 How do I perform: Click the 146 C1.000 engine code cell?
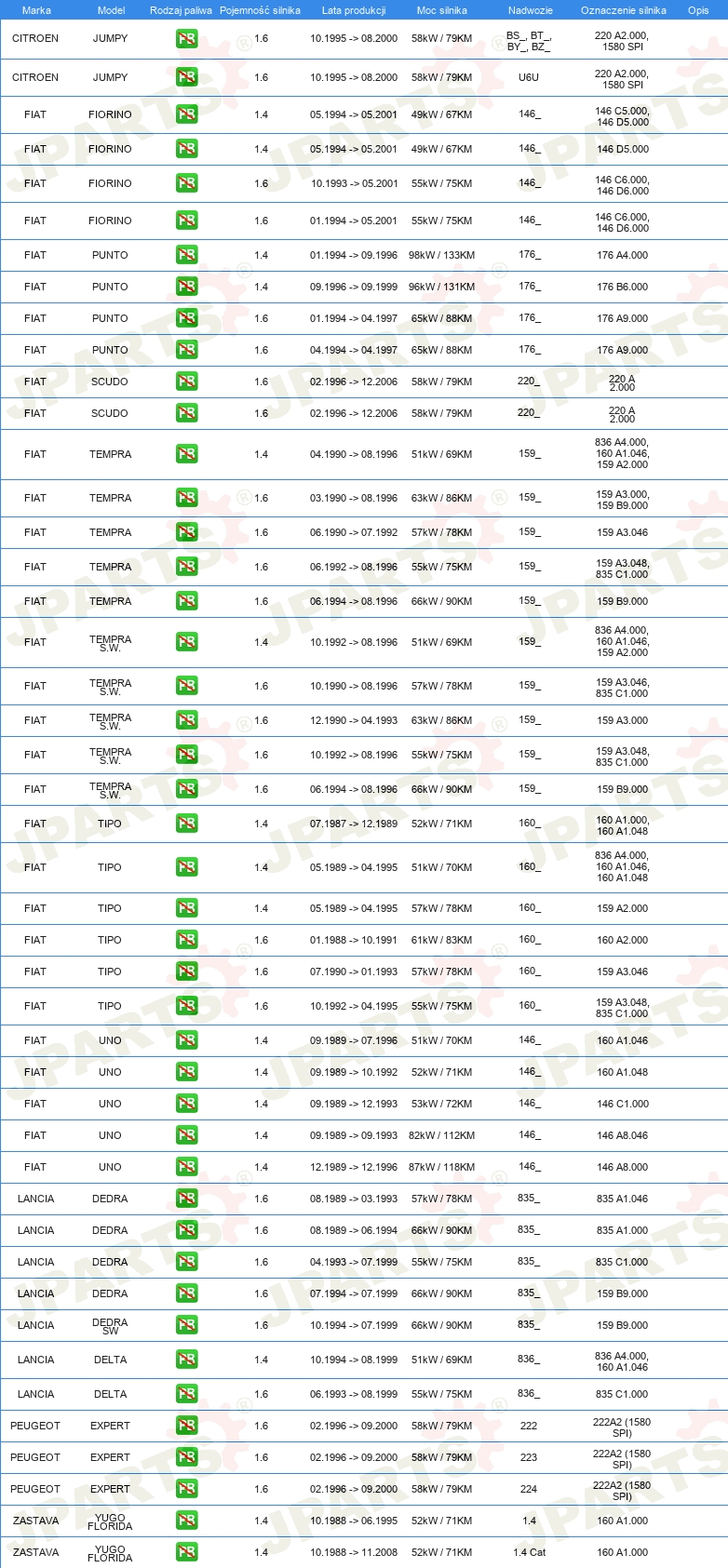click(623, 1104)
